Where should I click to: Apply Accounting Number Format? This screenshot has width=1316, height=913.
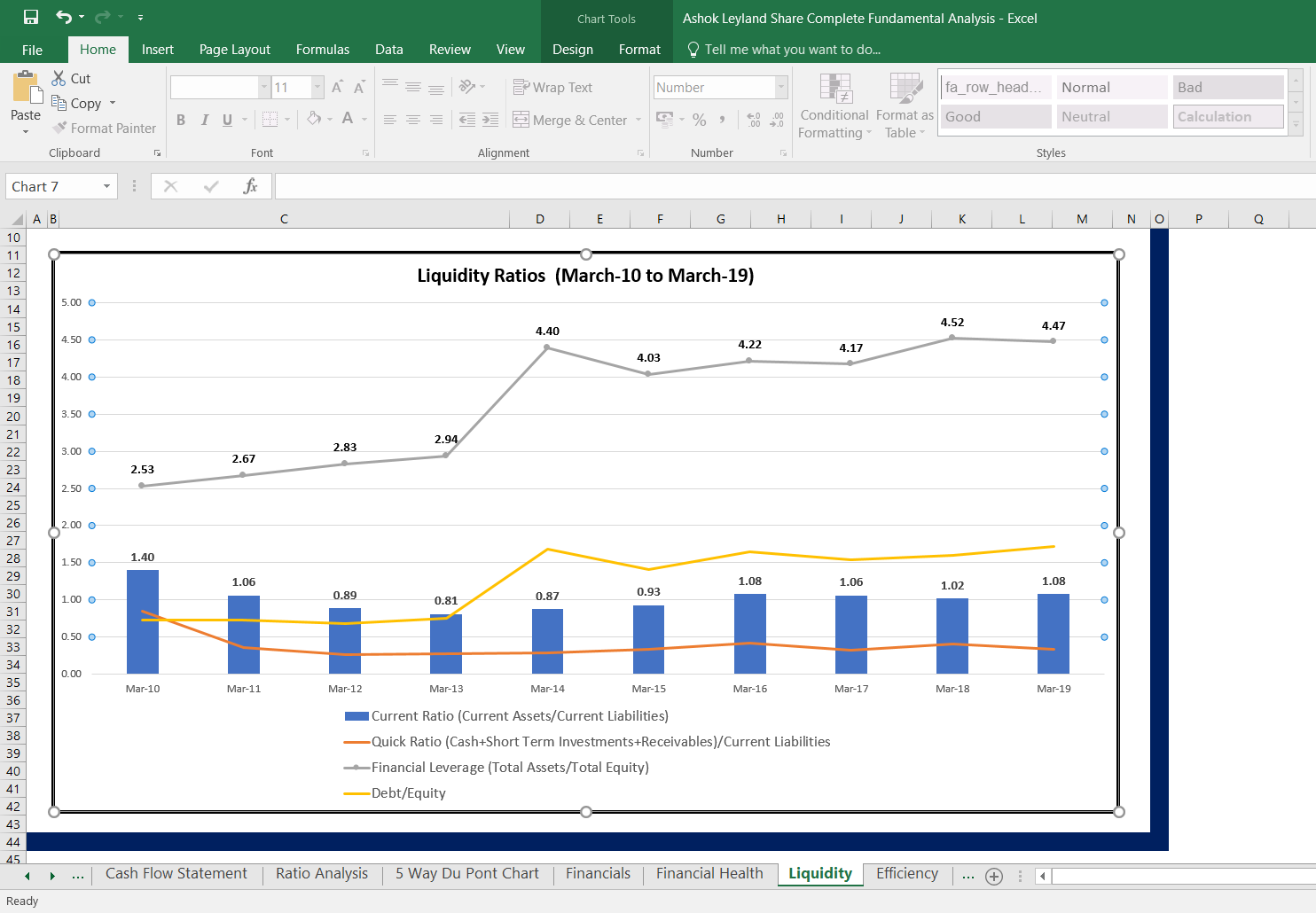click(x=664, y=119)
